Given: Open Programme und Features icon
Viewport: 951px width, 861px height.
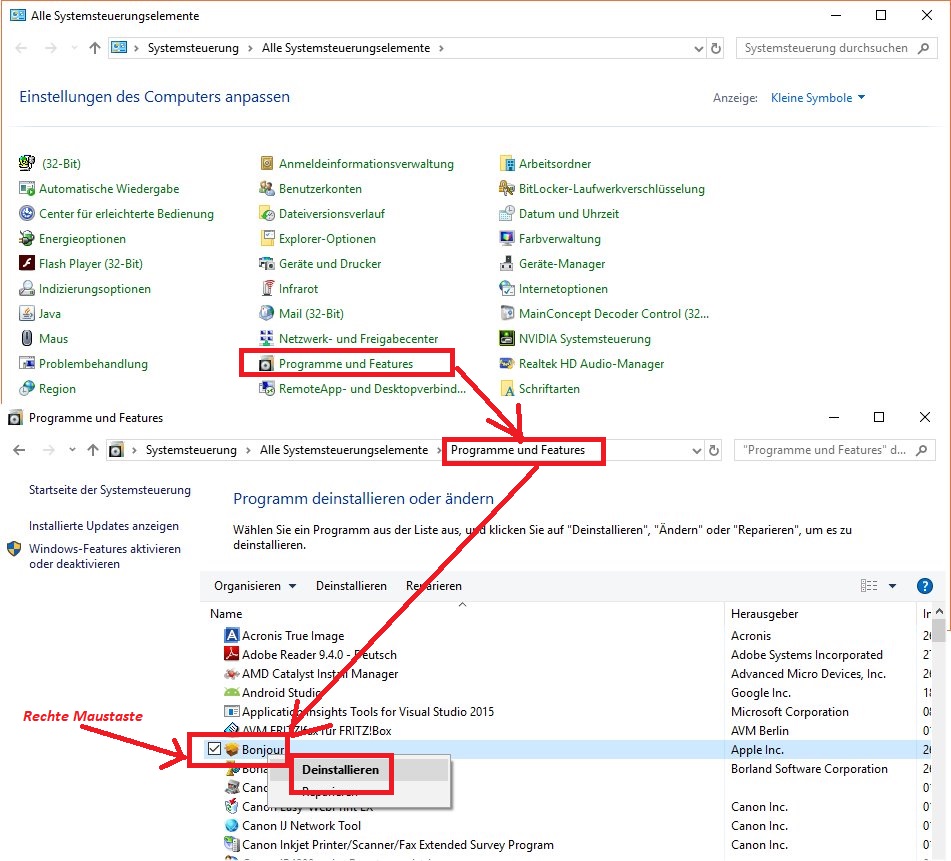Looking at the screenshot, I should [267, 364].
